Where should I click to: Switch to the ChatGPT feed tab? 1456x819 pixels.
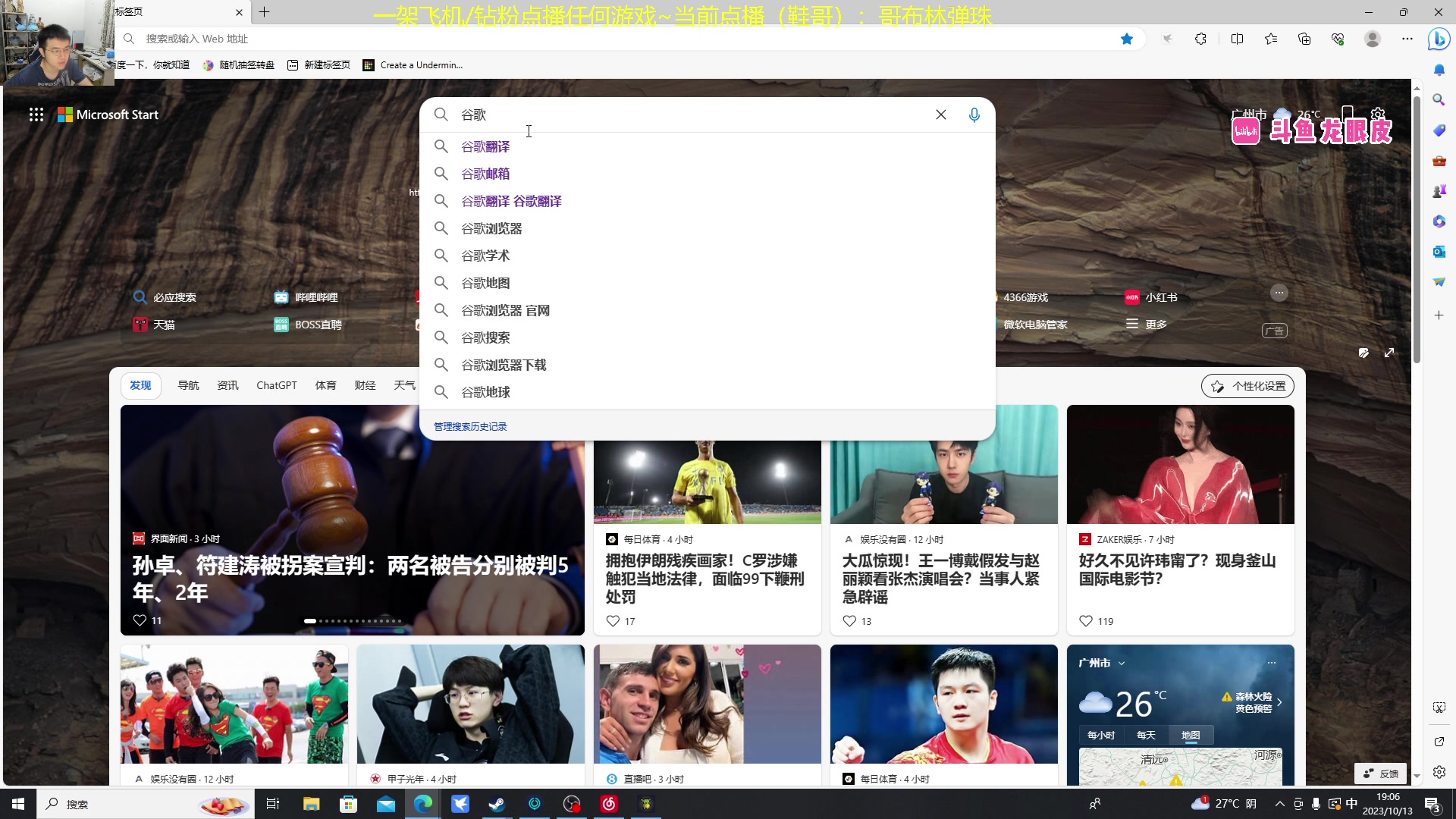(x=277, y=385)
